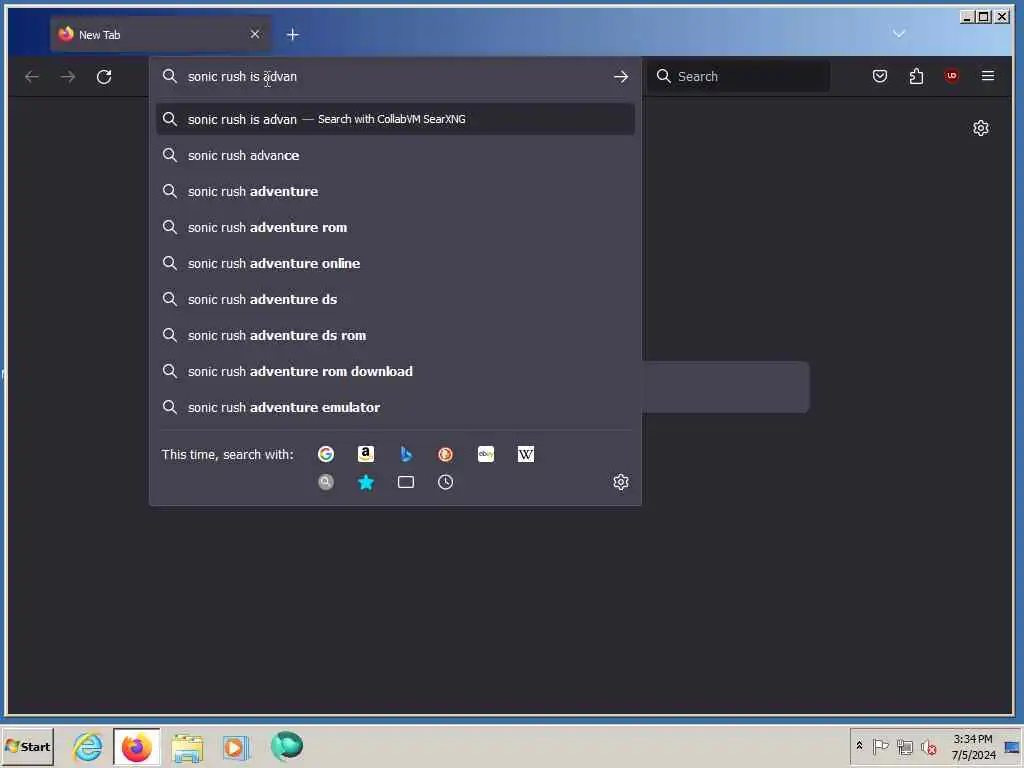Viewport: 1024px width, 768px height.
Task: Select the gray magnifier search engine icon
Action: (325, 482)
